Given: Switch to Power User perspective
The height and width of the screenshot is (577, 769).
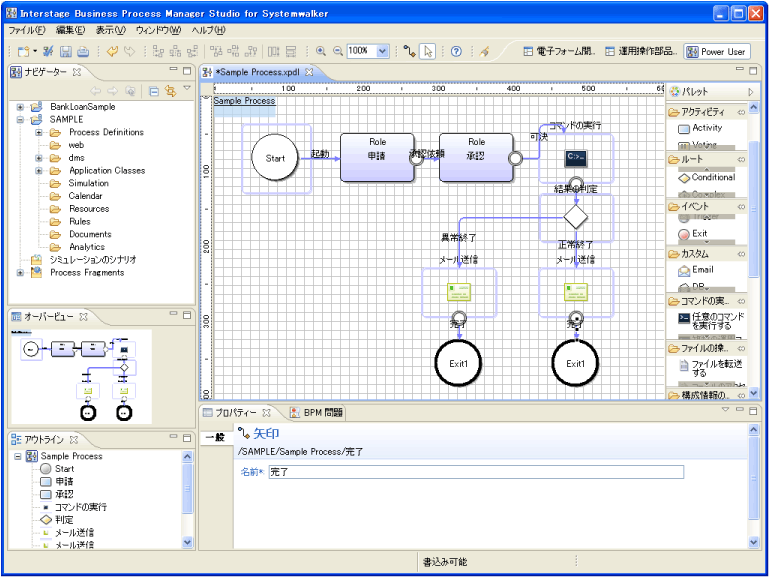Looking at the screenshot, I should click(x=717, y=51).
